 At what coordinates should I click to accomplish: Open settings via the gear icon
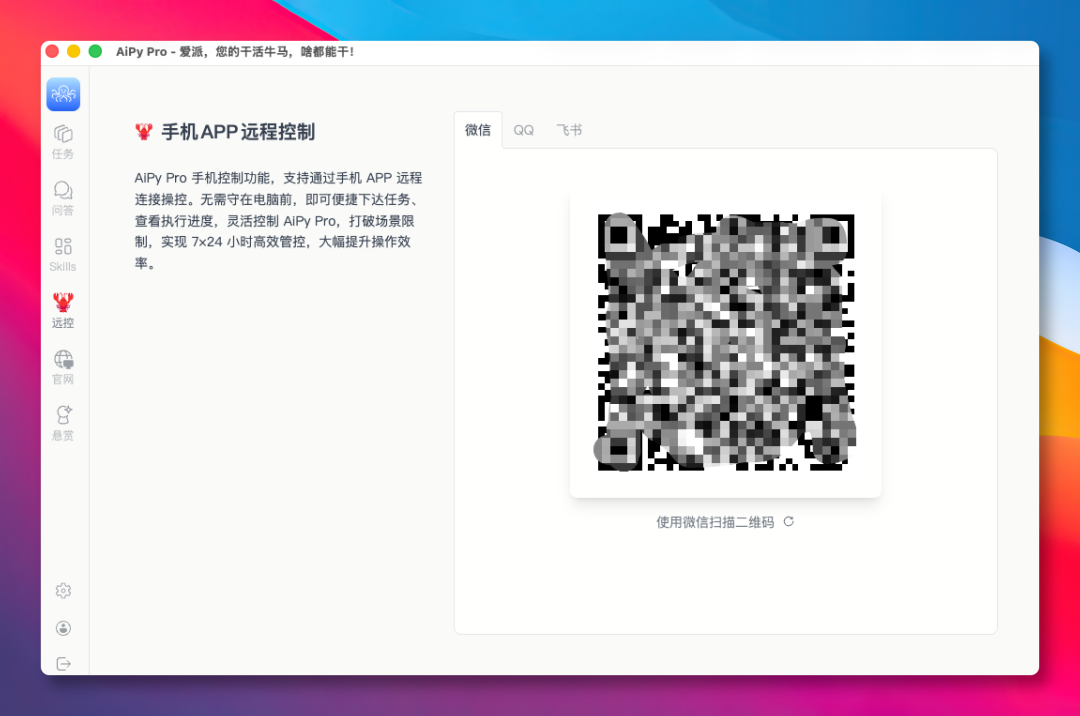click(x=62, y=591)
